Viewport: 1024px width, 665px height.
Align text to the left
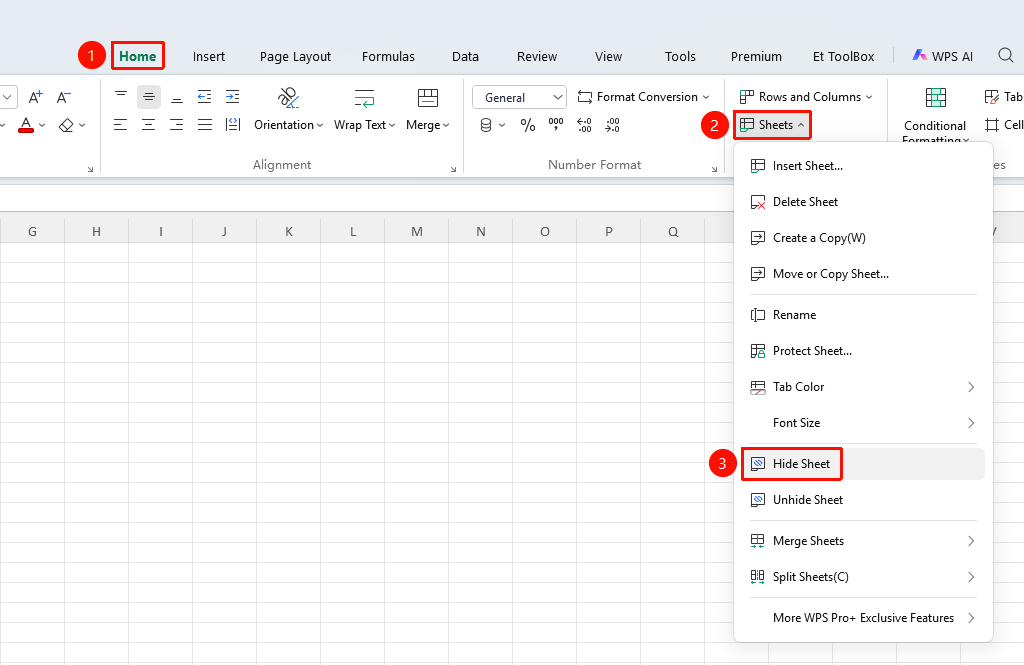pos(121,125)
